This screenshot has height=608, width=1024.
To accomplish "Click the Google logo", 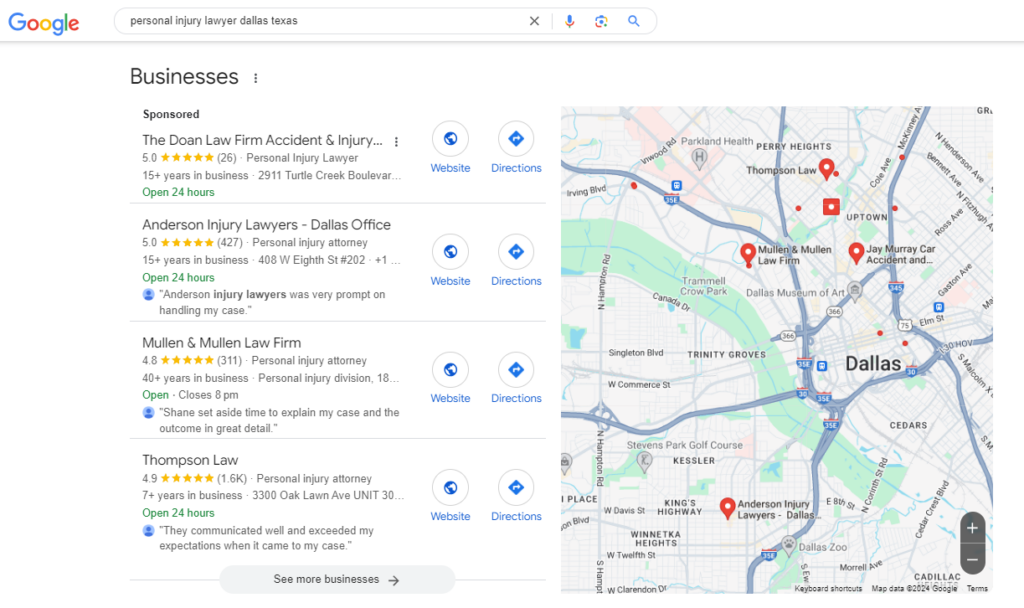I will [x=44, y=23].
